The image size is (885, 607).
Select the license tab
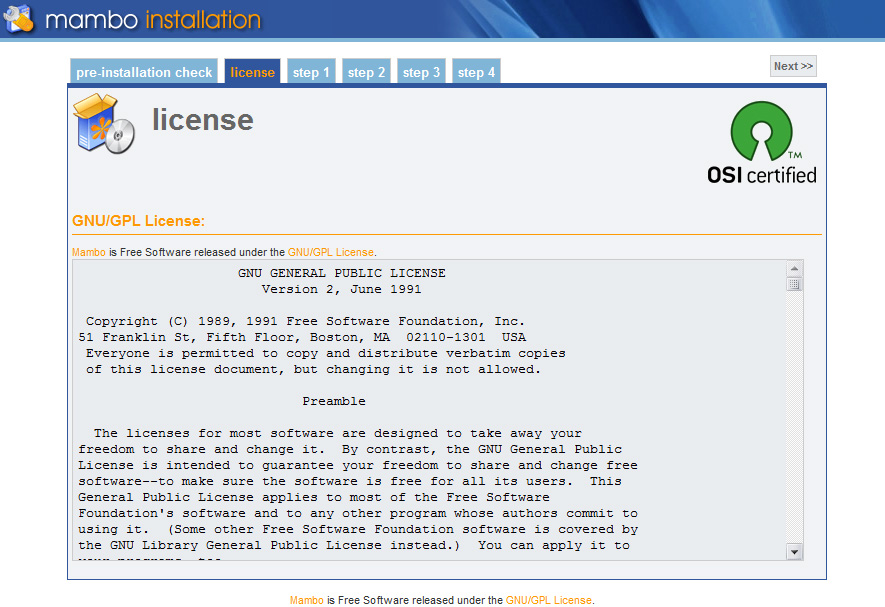pos(252,72)
